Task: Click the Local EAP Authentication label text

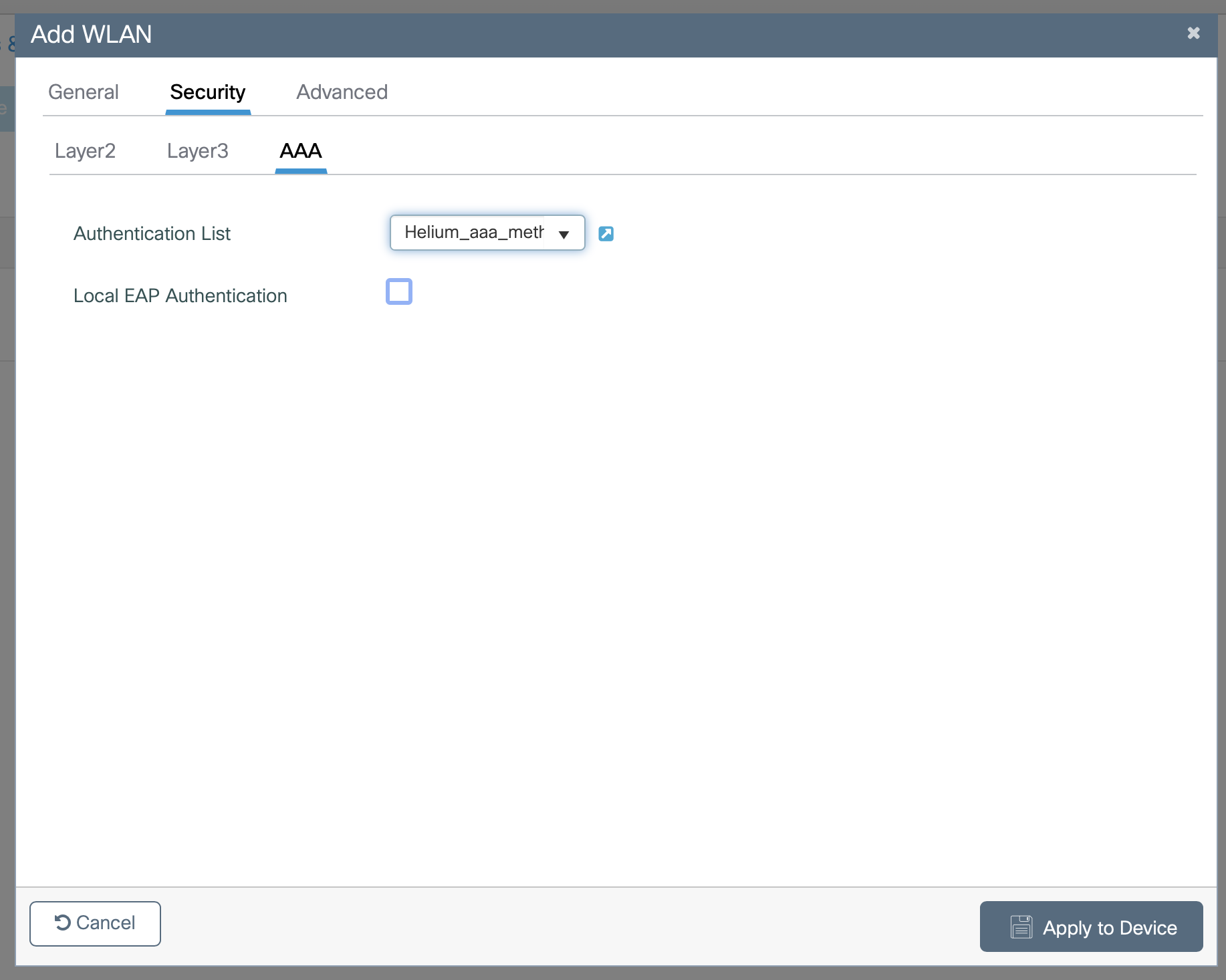Action: click(x=180, y=296)
